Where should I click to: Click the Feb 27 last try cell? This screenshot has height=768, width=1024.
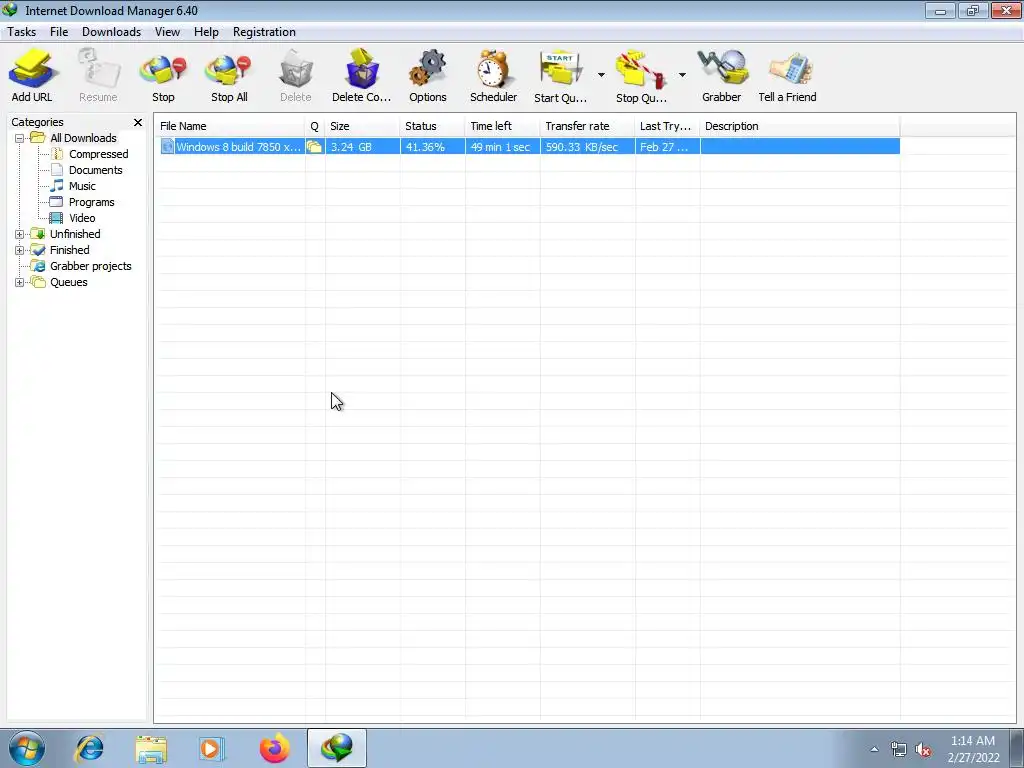pyautogui.click(x=667, y=147)
